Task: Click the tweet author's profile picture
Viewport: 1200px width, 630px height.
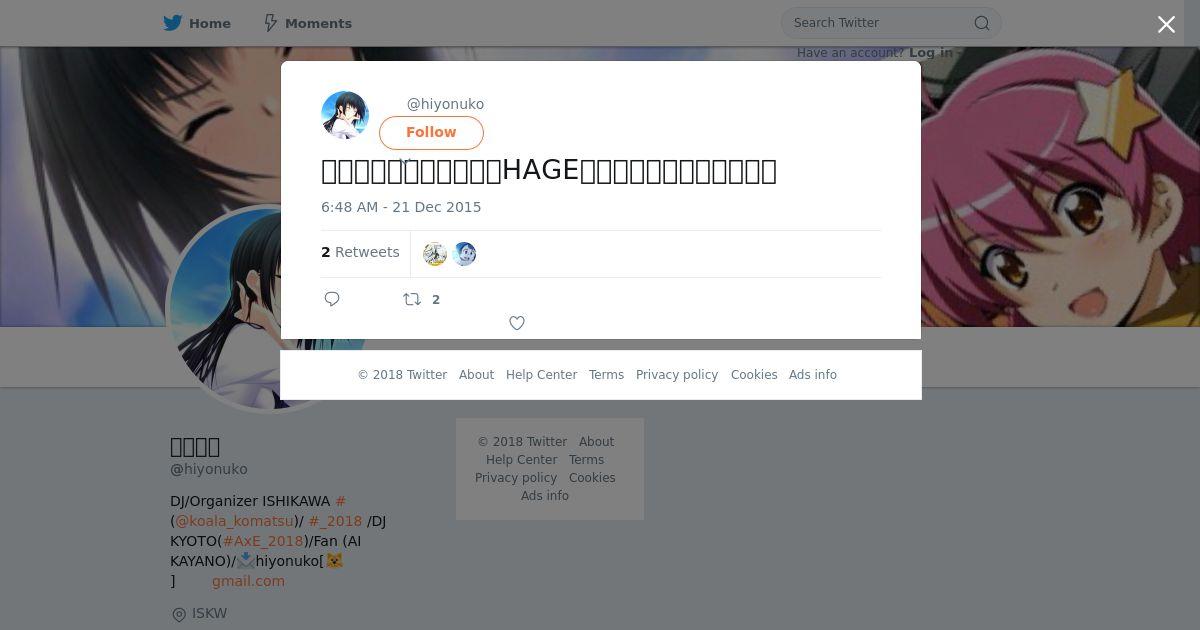Action: [345, 115]
